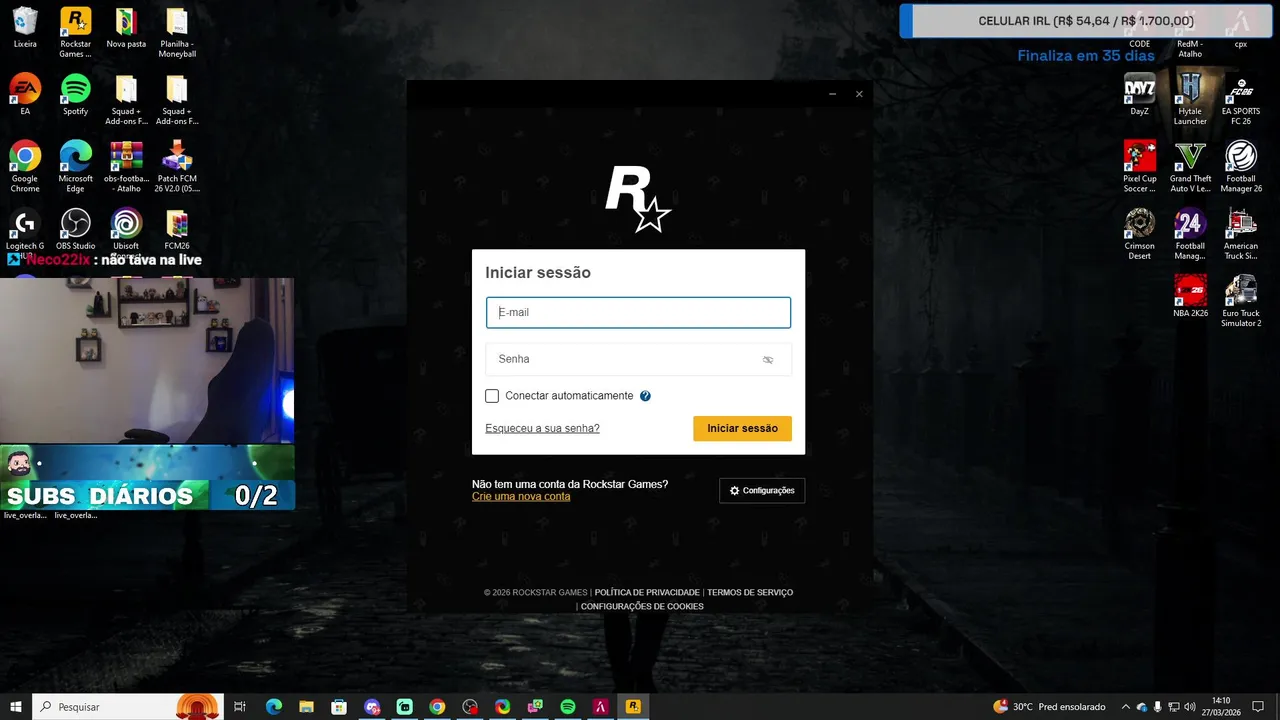Close the Rockstar launcher window
Viewport: 1280px width, 720px height.
pyautogui.click(x=859, y=94)
